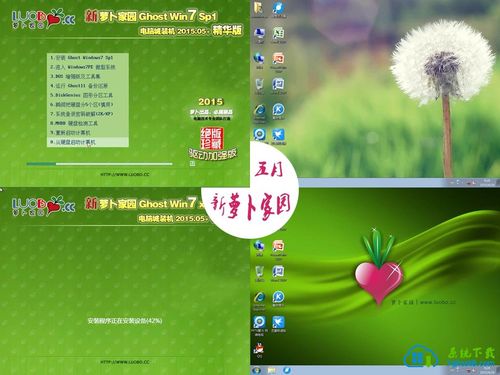The image size is (500, 375).
Task: Select menu item 6 瞬间把硬盘分4个区
Action: coord(88,104)
